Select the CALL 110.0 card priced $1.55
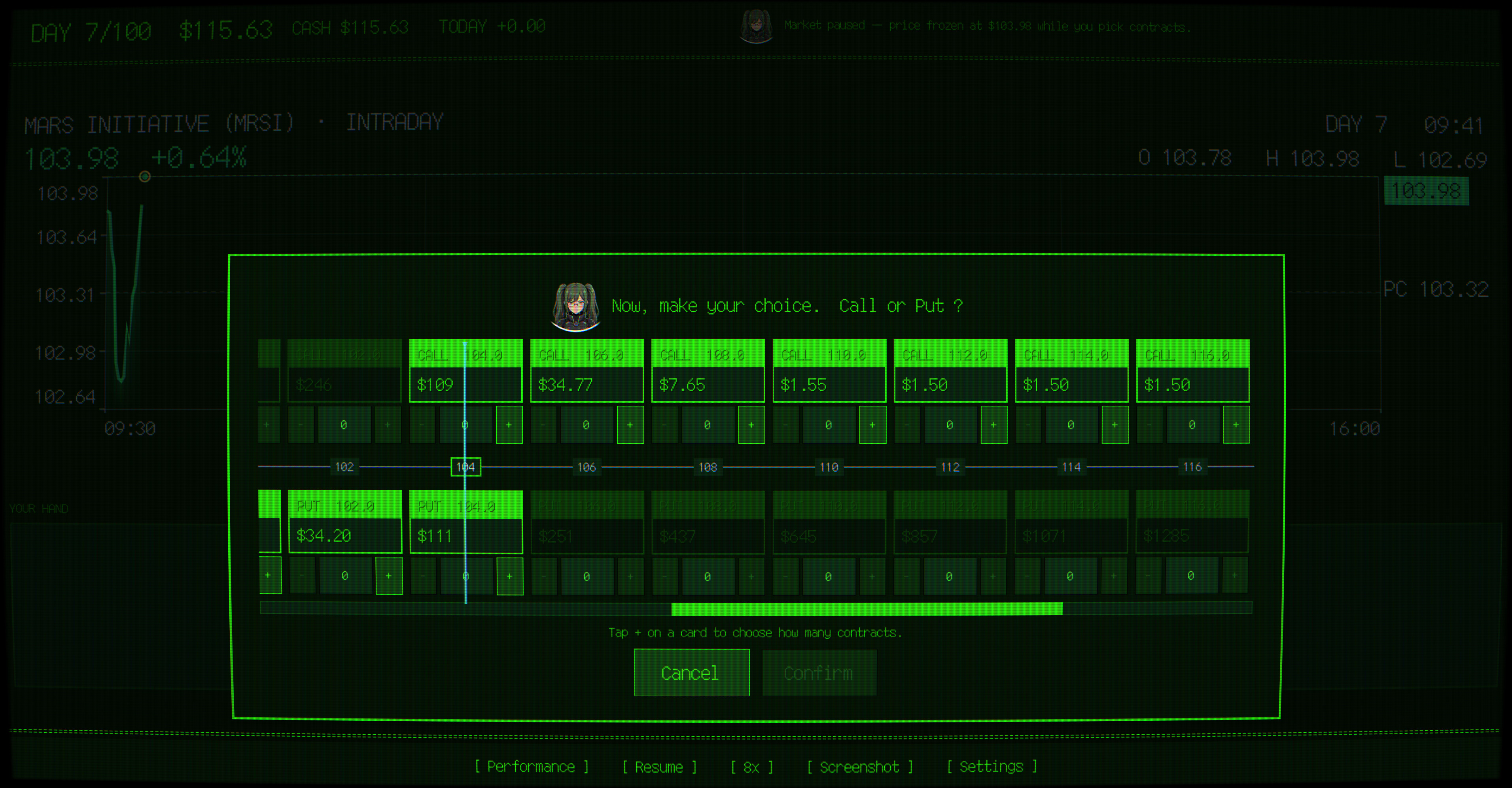 click(x=829, y=371)
